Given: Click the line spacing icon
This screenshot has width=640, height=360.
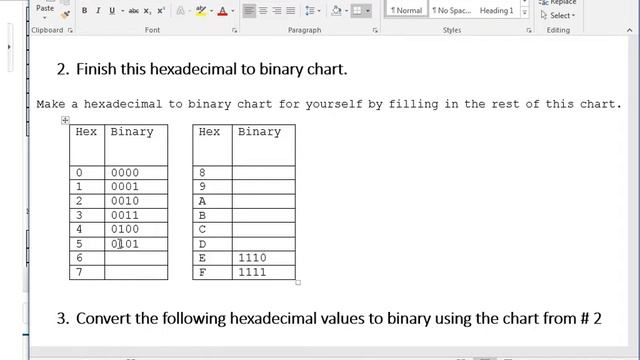Looking at the screenshot, I should coord(310,11).
